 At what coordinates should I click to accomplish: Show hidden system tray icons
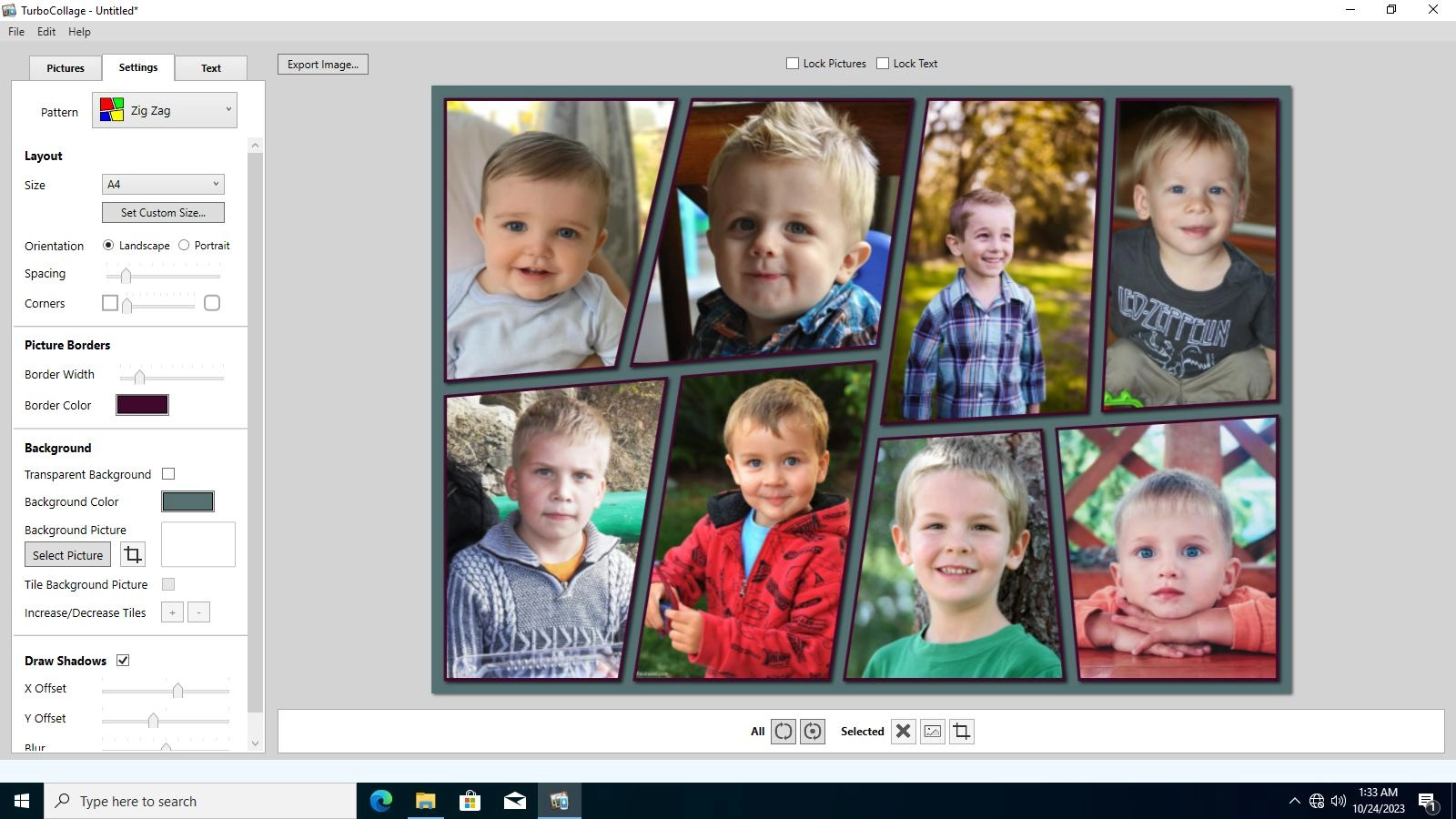click(1294, 801)
